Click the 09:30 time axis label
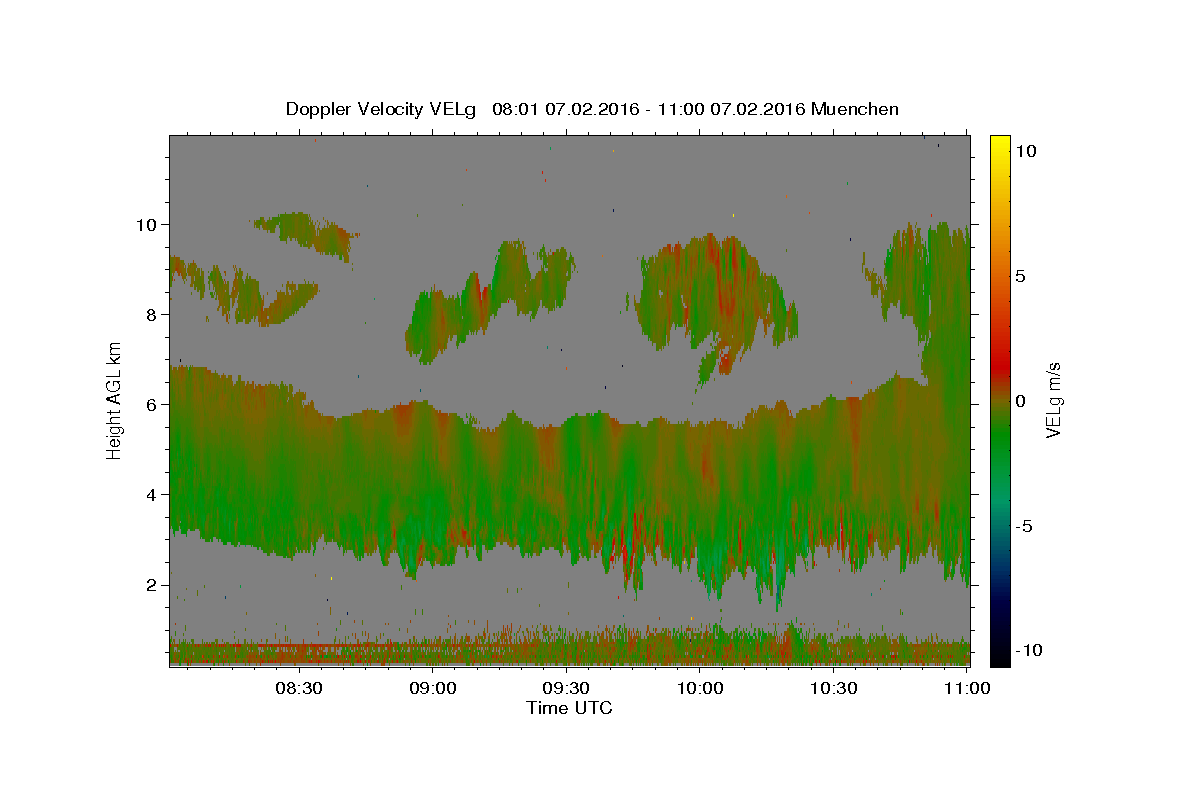The image size is (1200, 800). pyautogui.click(x=566, y=689)
